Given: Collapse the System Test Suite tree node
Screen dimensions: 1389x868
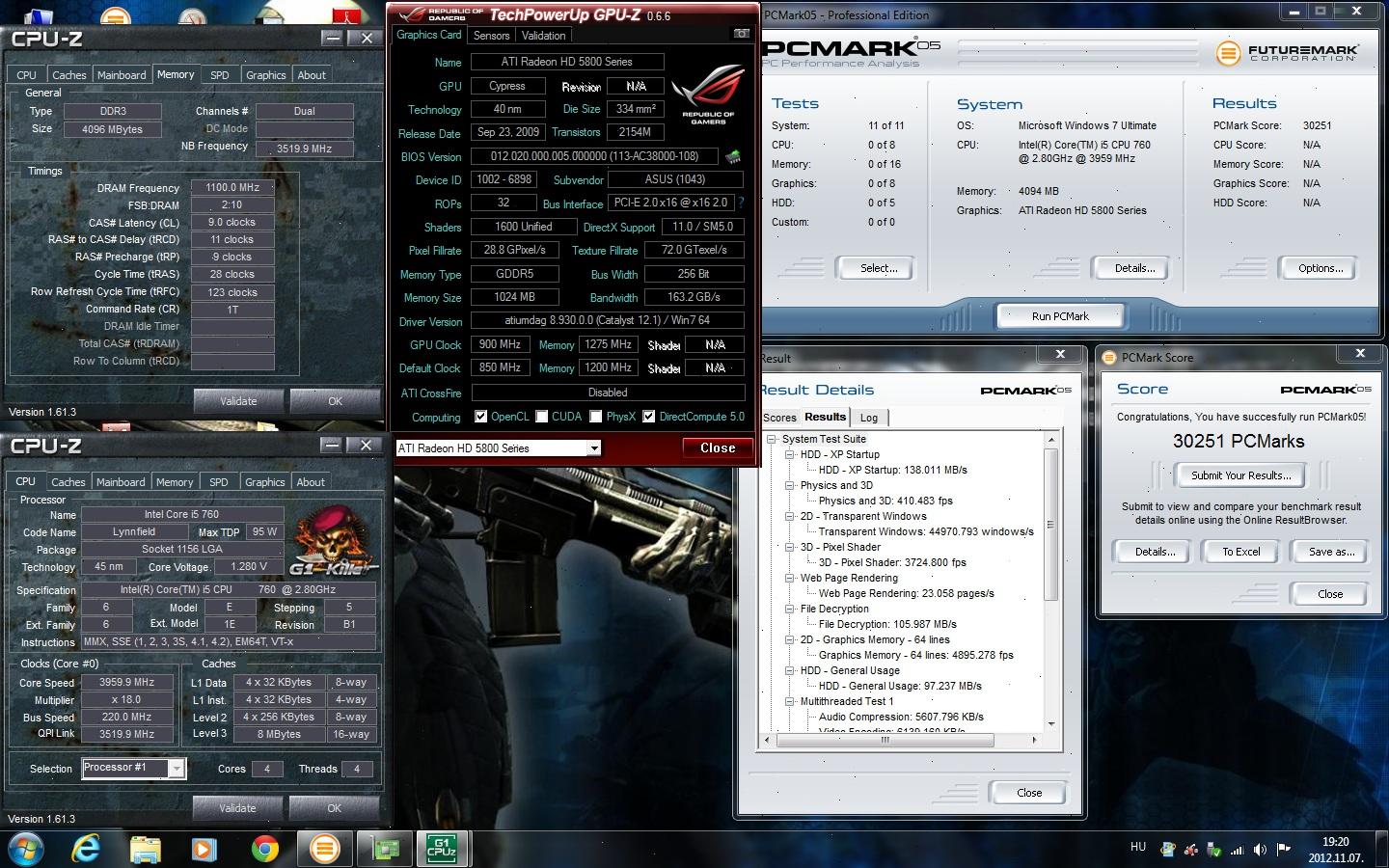Looking at the screenshot, I should pos(772,439).
